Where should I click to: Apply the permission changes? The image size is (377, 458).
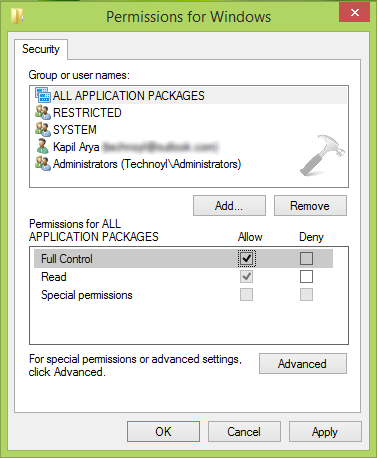coord(325,432)
